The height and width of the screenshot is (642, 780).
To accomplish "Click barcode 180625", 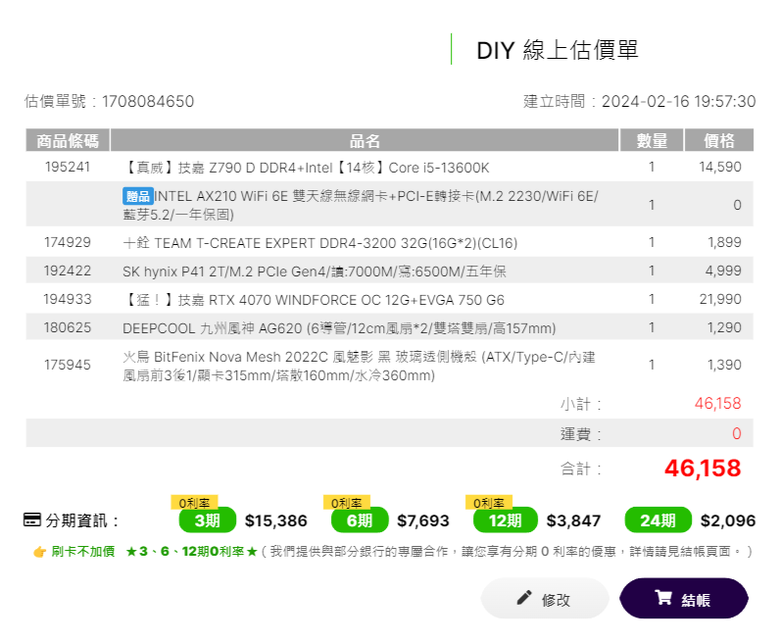I will coord(67,327).
